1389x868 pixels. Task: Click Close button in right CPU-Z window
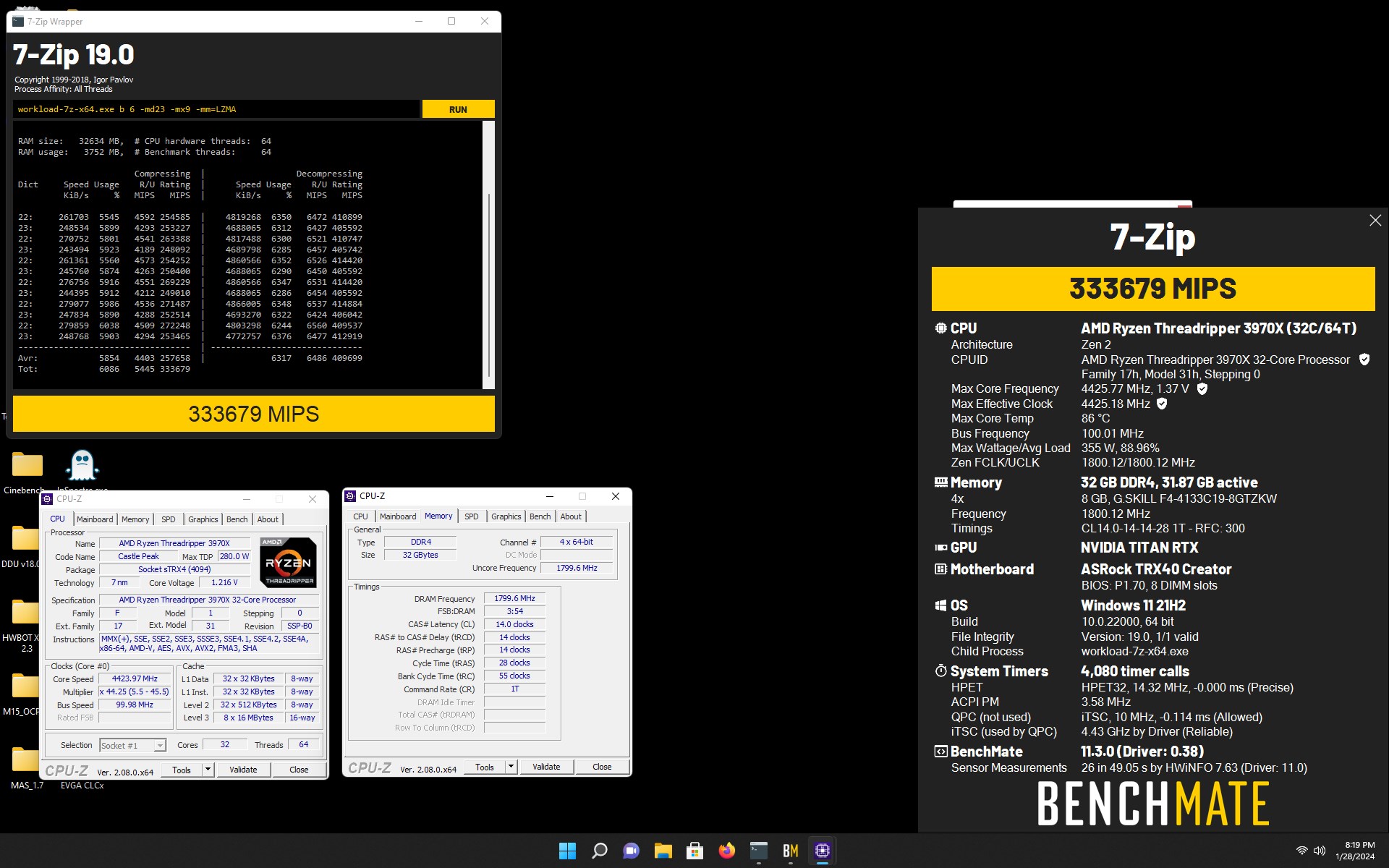(x=602, y=767)
